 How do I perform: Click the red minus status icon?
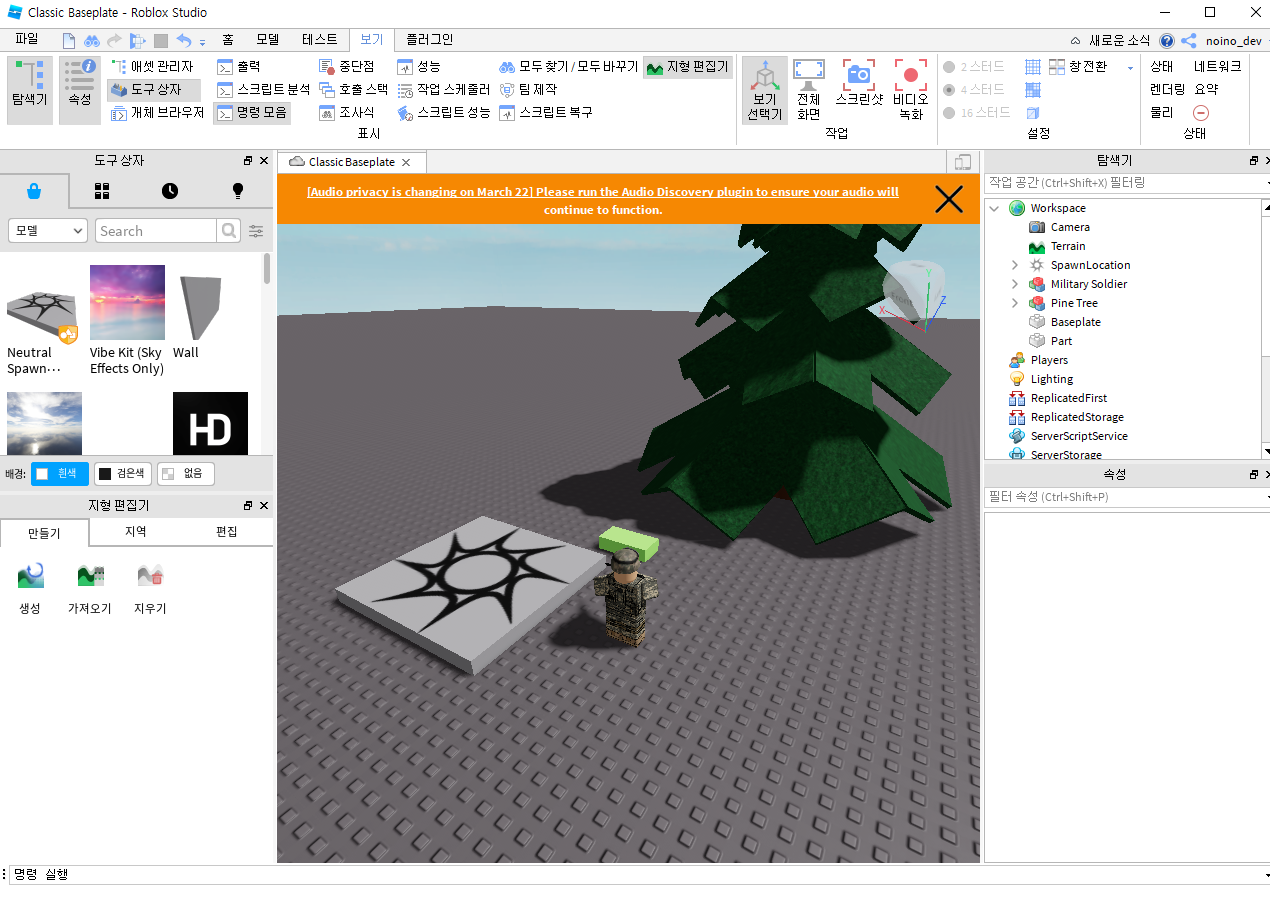point(1201,112)
